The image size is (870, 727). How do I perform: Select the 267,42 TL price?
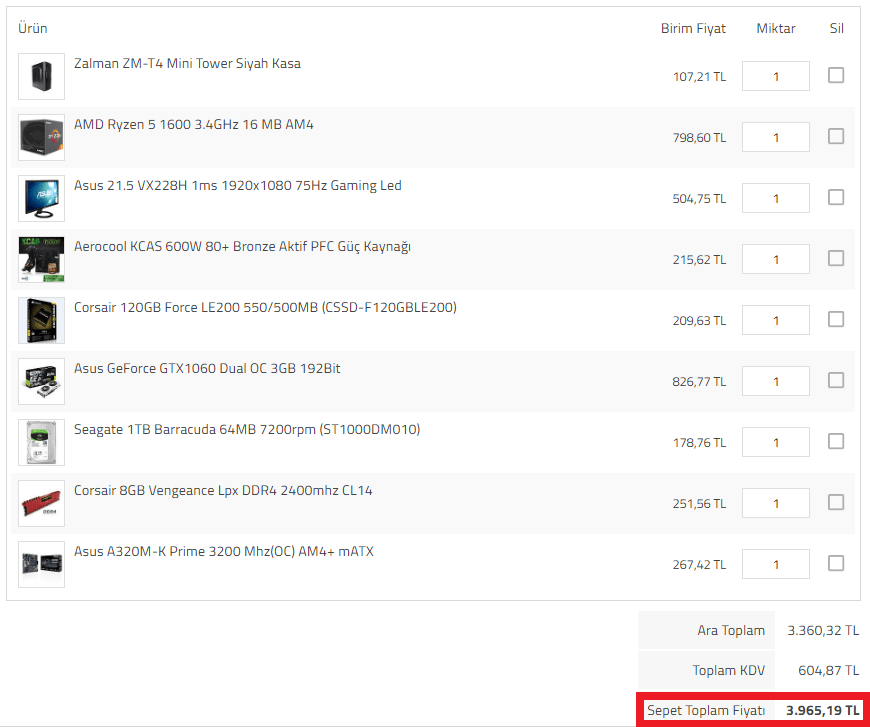(699, 566)
